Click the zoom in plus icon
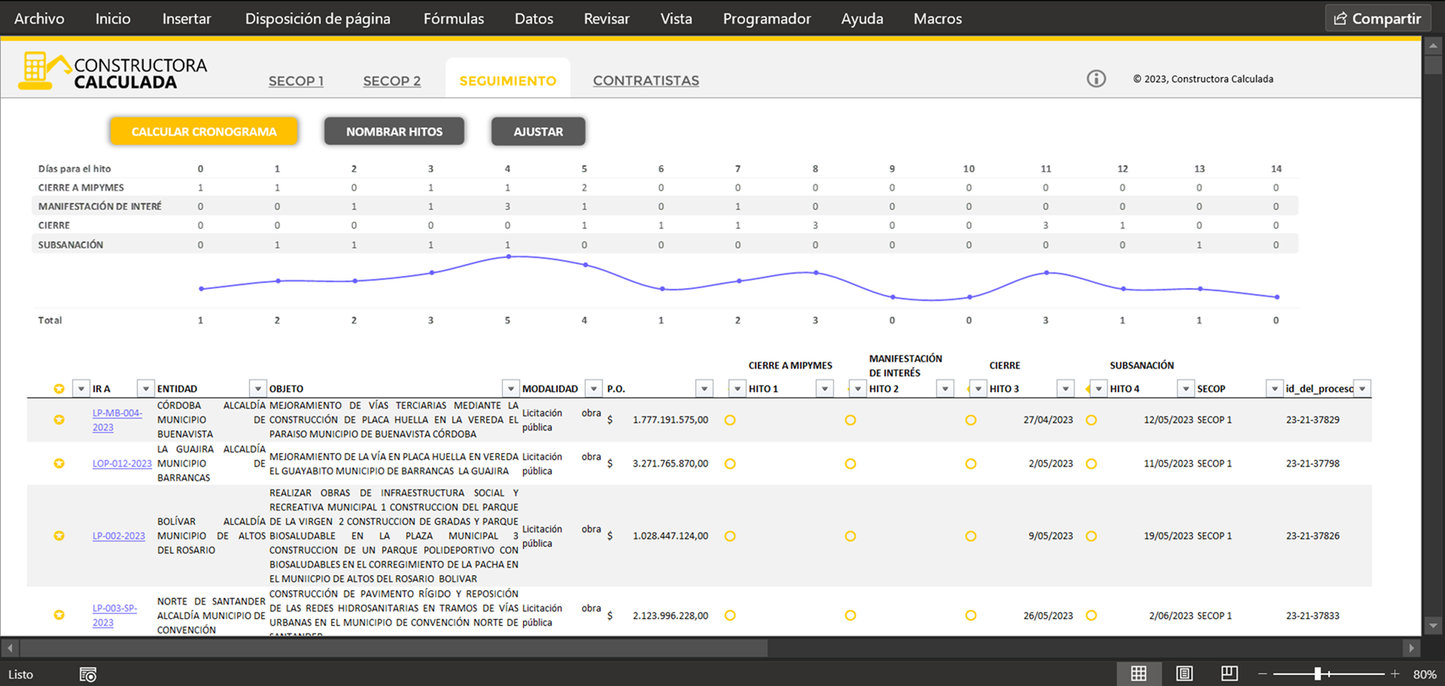Image resolution: width=1445 pixels, height=686 pixels. click(1395, 674)
